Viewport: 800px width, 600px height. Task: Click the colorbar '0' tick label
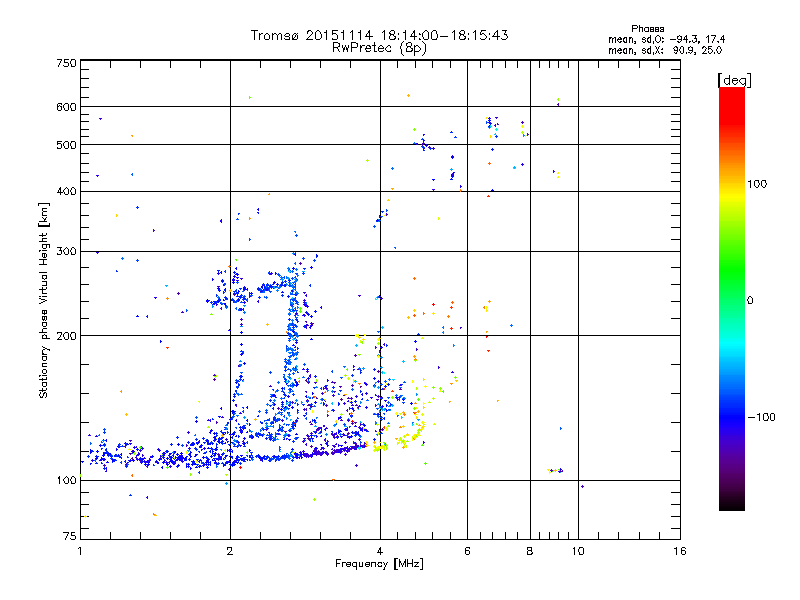(x=750, y=301)
